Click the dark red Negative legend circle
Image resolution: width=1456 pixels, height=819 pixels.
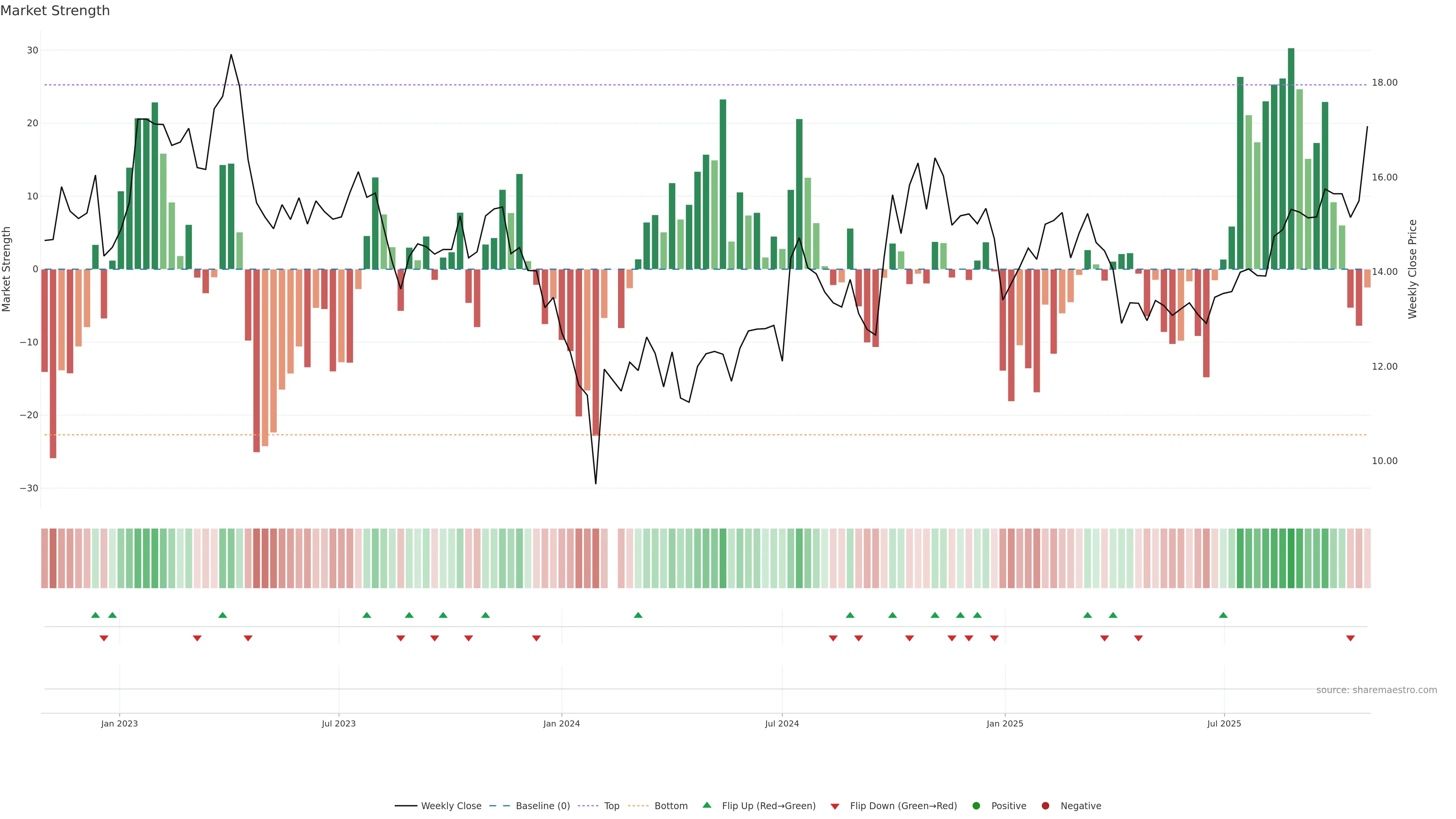pos(1045,805)
